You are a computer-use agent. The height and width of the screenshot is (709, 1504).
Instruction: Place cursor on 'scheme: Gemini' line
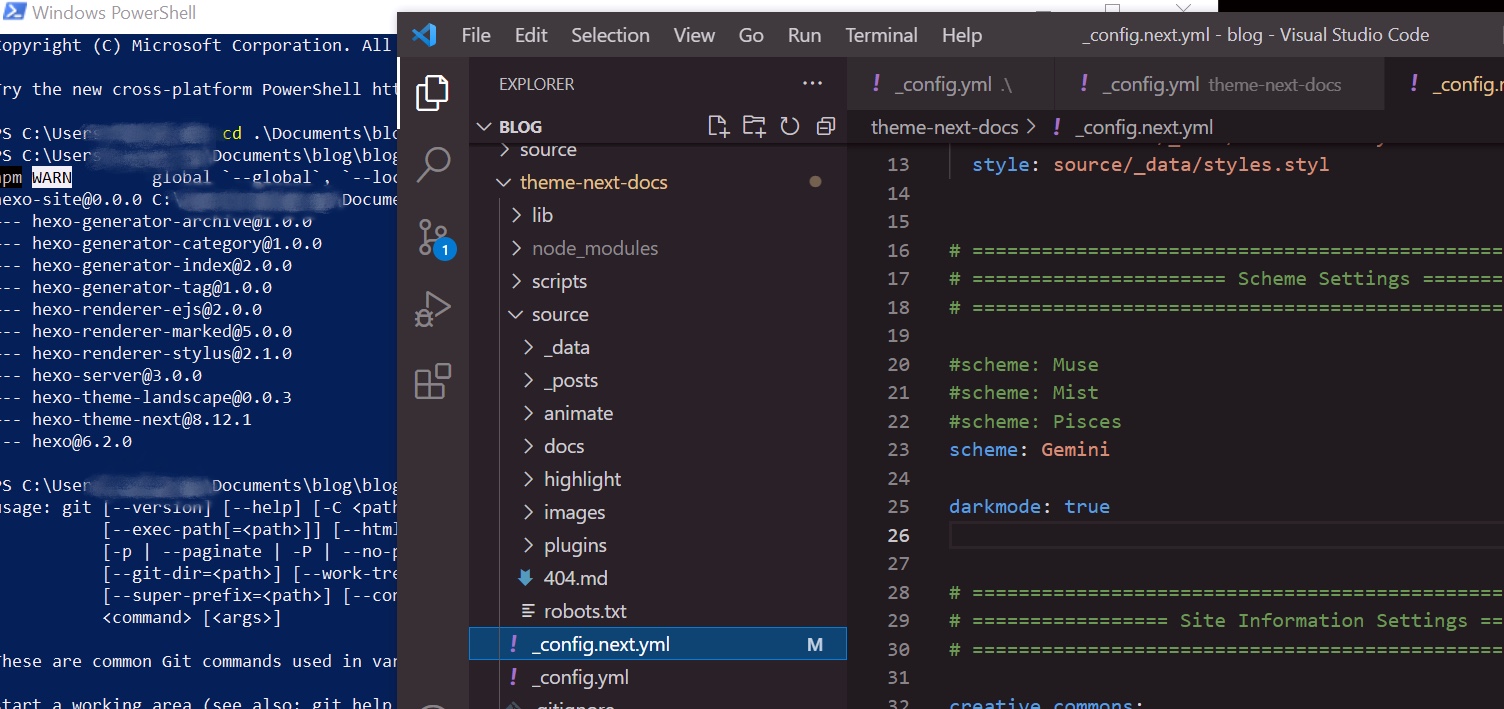tap(1029, 450)
